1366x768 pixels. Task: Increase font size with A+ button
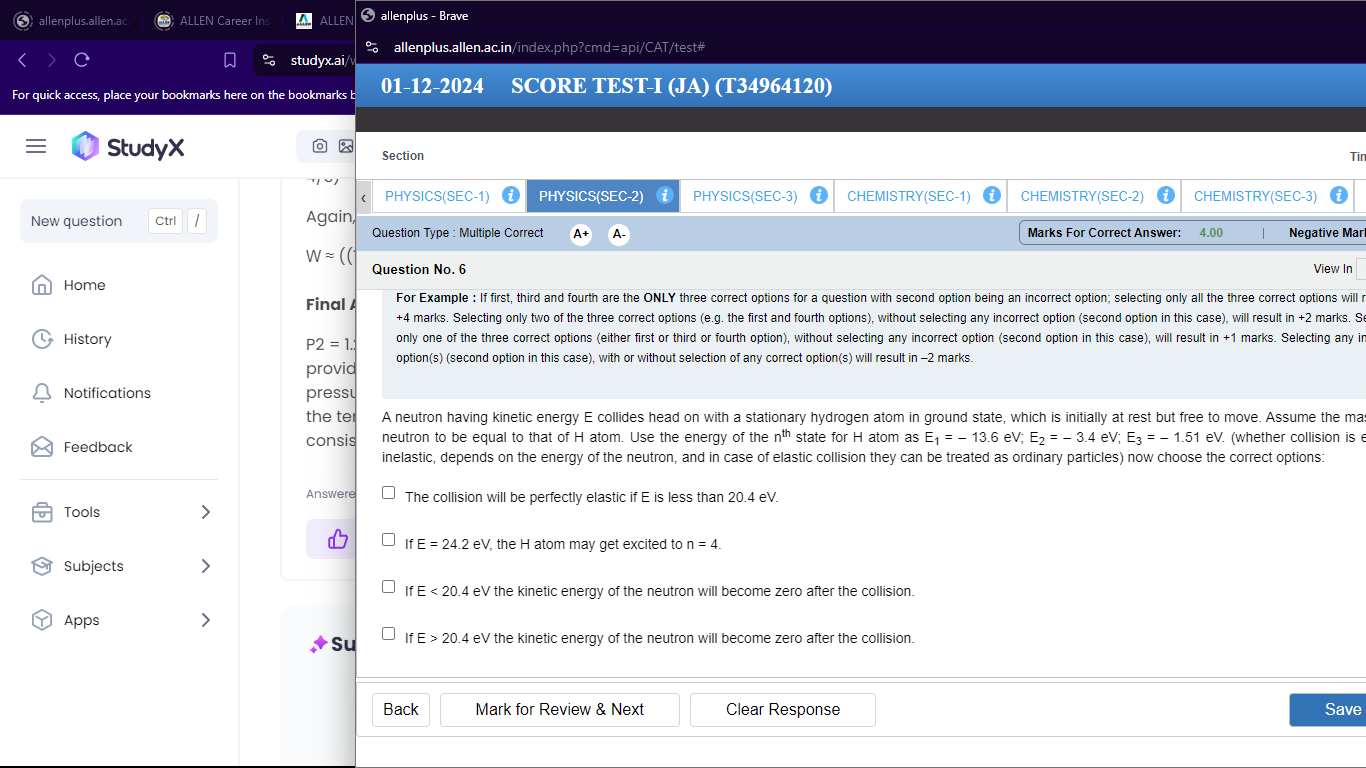tap(581, 234)
